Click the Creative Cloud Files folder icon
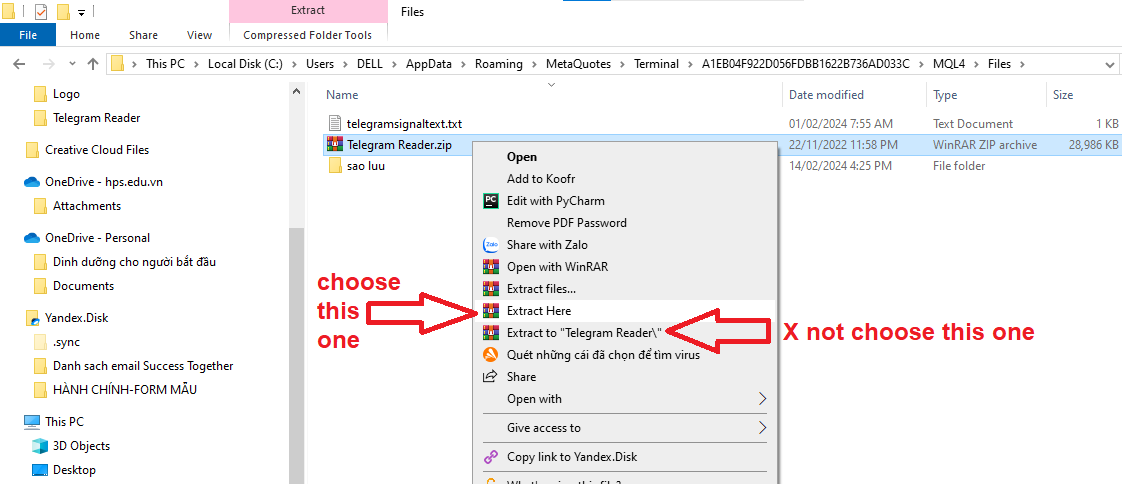Screen dimensions: 1122x484 pos(31,150)
